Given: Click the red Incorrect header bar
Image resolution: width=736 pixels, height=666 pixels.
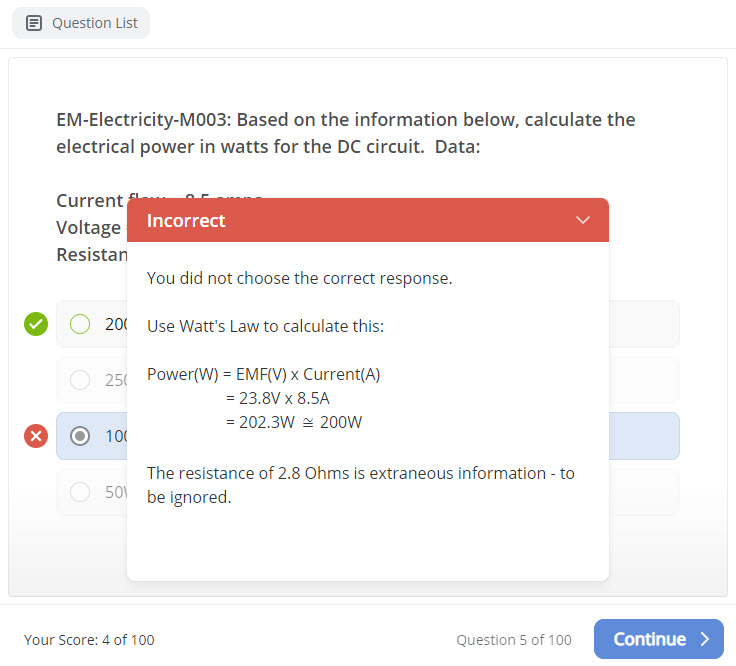Looking at the screenshot, I should tap(368, 220).
